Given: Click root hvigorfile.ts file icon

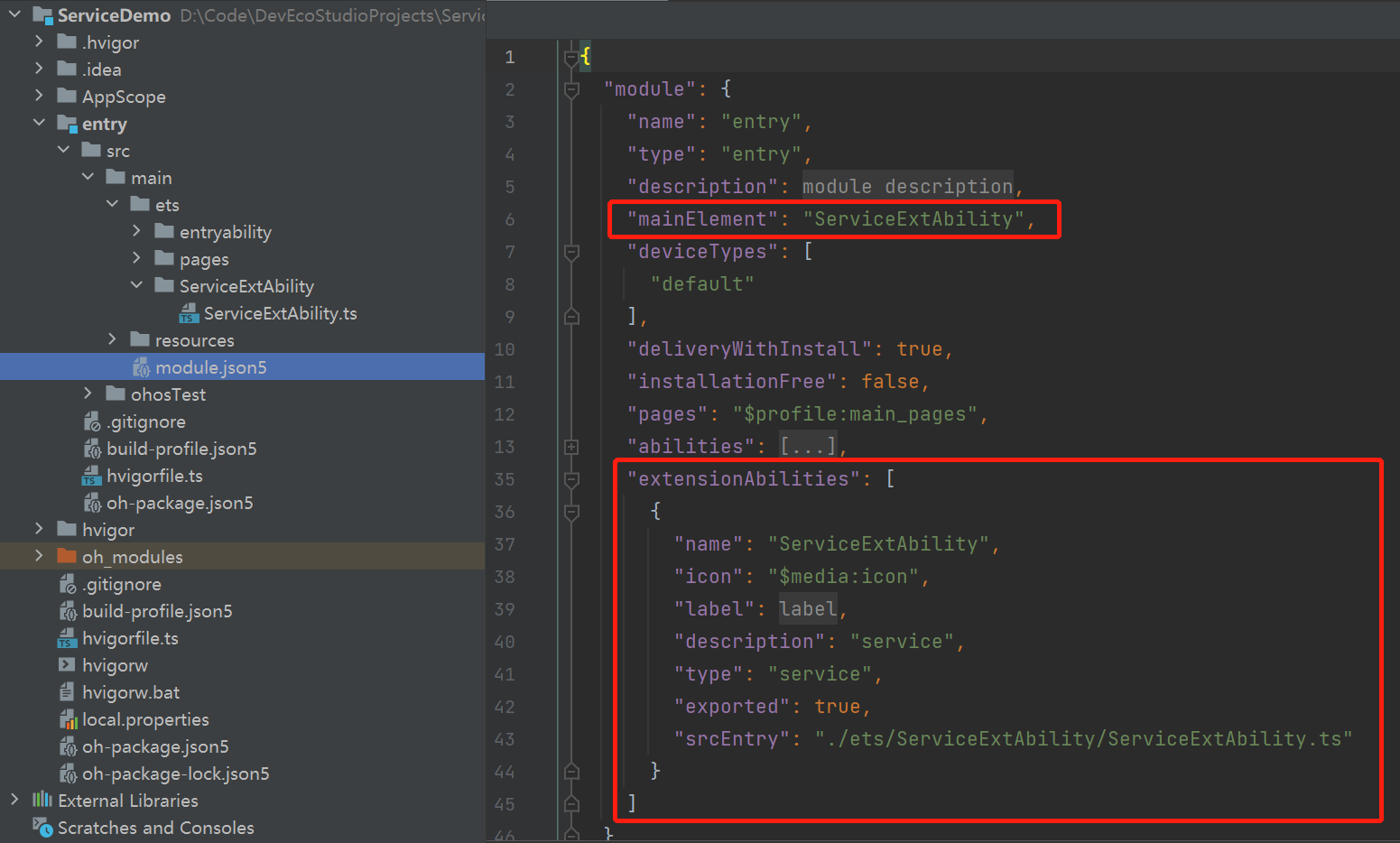Looking at the screenshot, I should (68, 638).
